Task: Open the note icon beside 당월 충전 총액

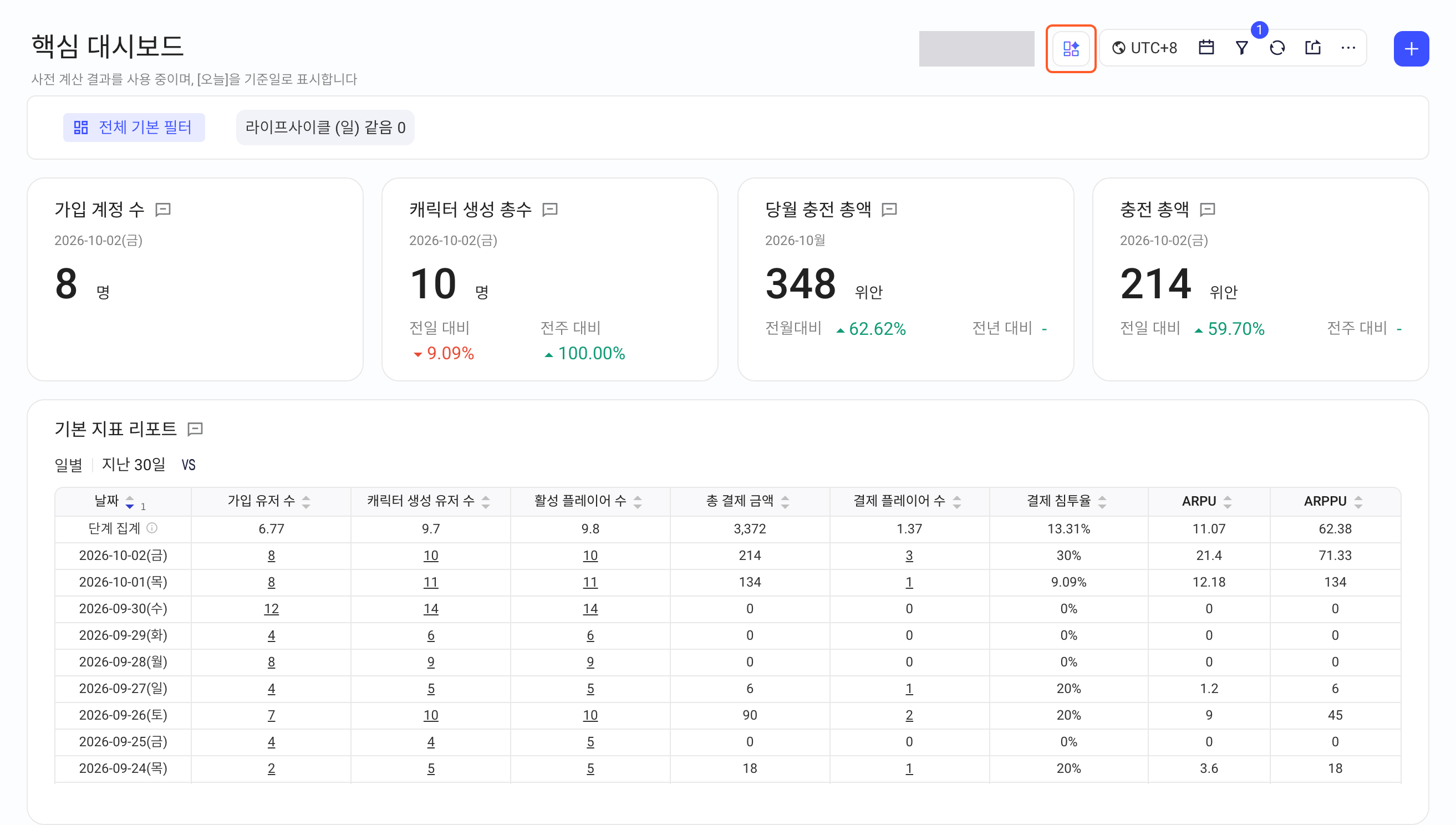Action: pyautogui.click(x=889, y=210)
